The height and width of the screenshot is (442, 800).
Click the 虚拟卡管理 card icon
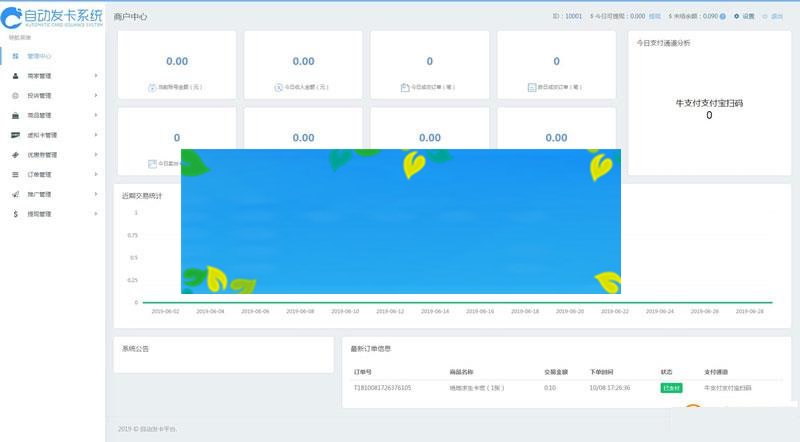(15, 135)
